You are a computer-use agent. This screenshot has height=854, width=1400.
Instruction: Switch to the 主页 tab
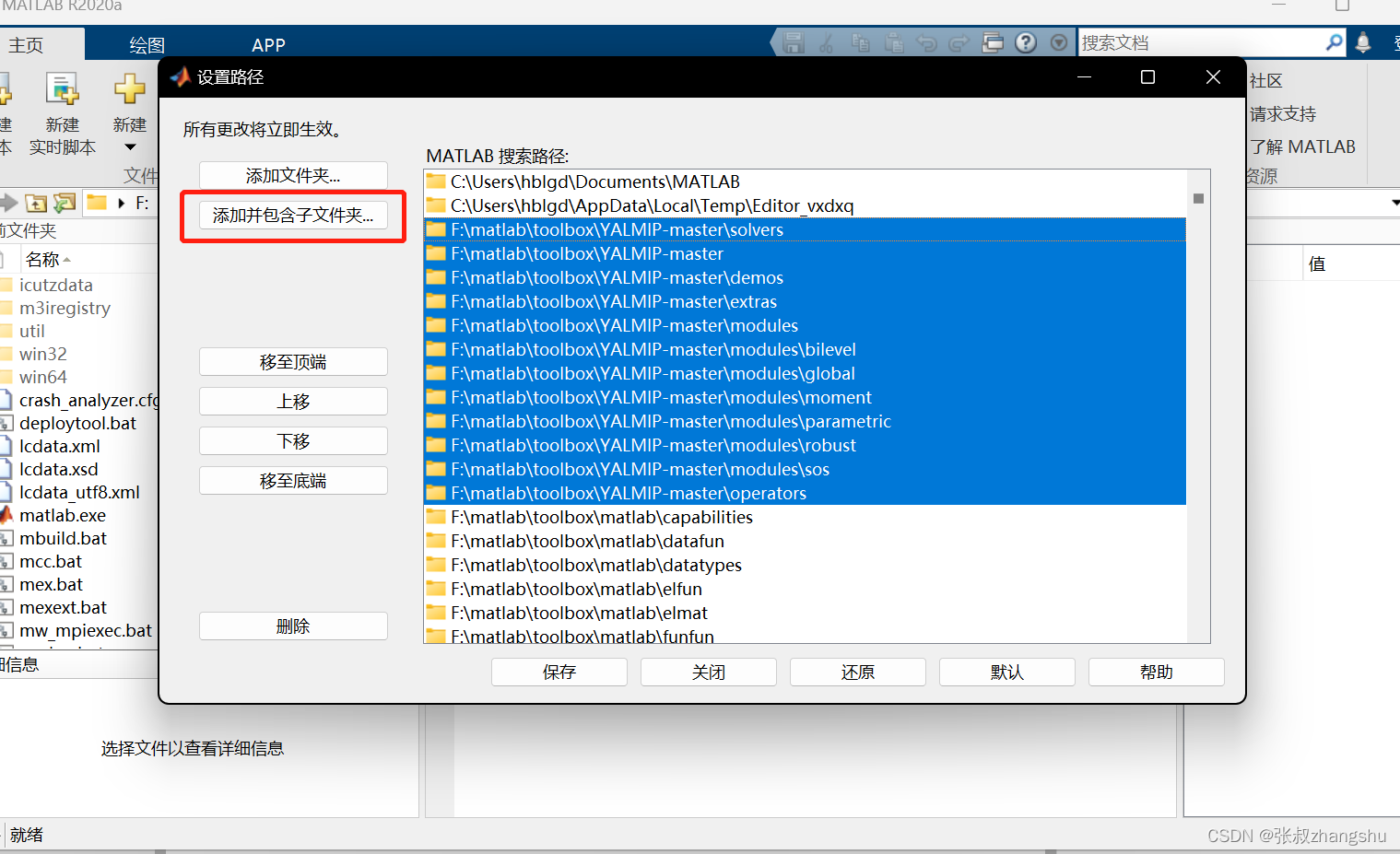click(x=26, y=44)
